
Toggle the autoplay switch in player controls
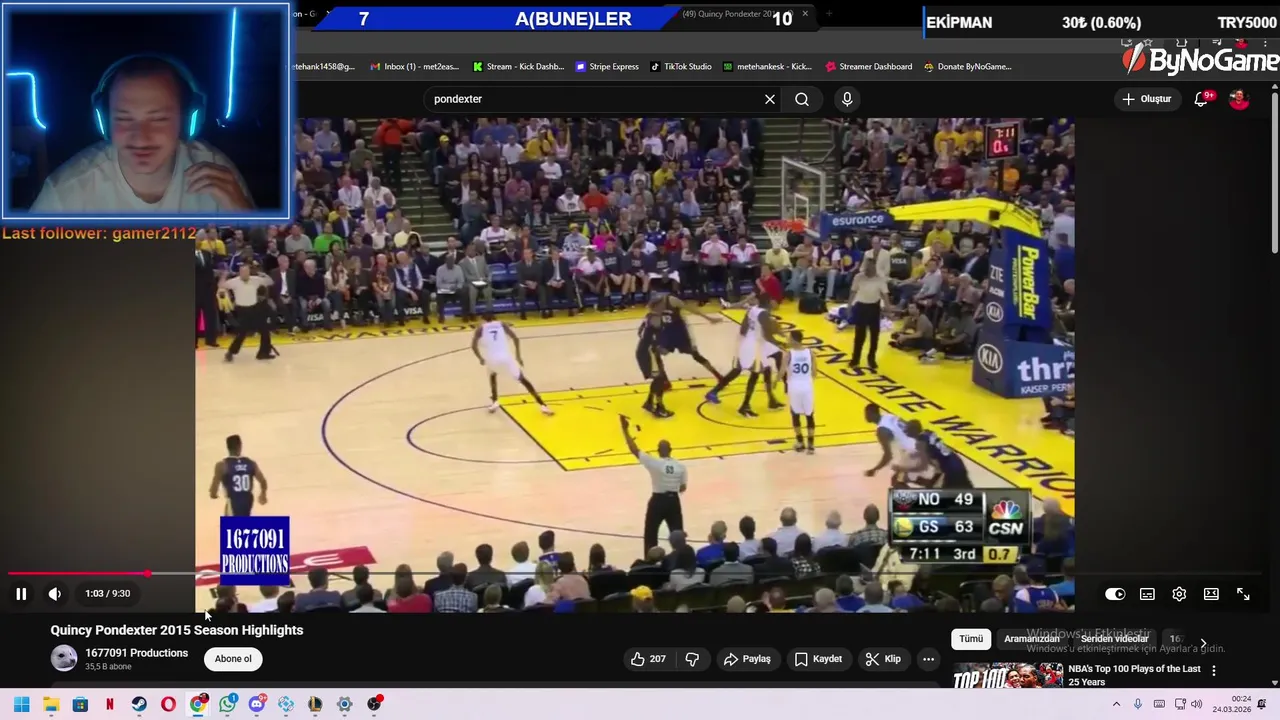[x=1115, y=594]
